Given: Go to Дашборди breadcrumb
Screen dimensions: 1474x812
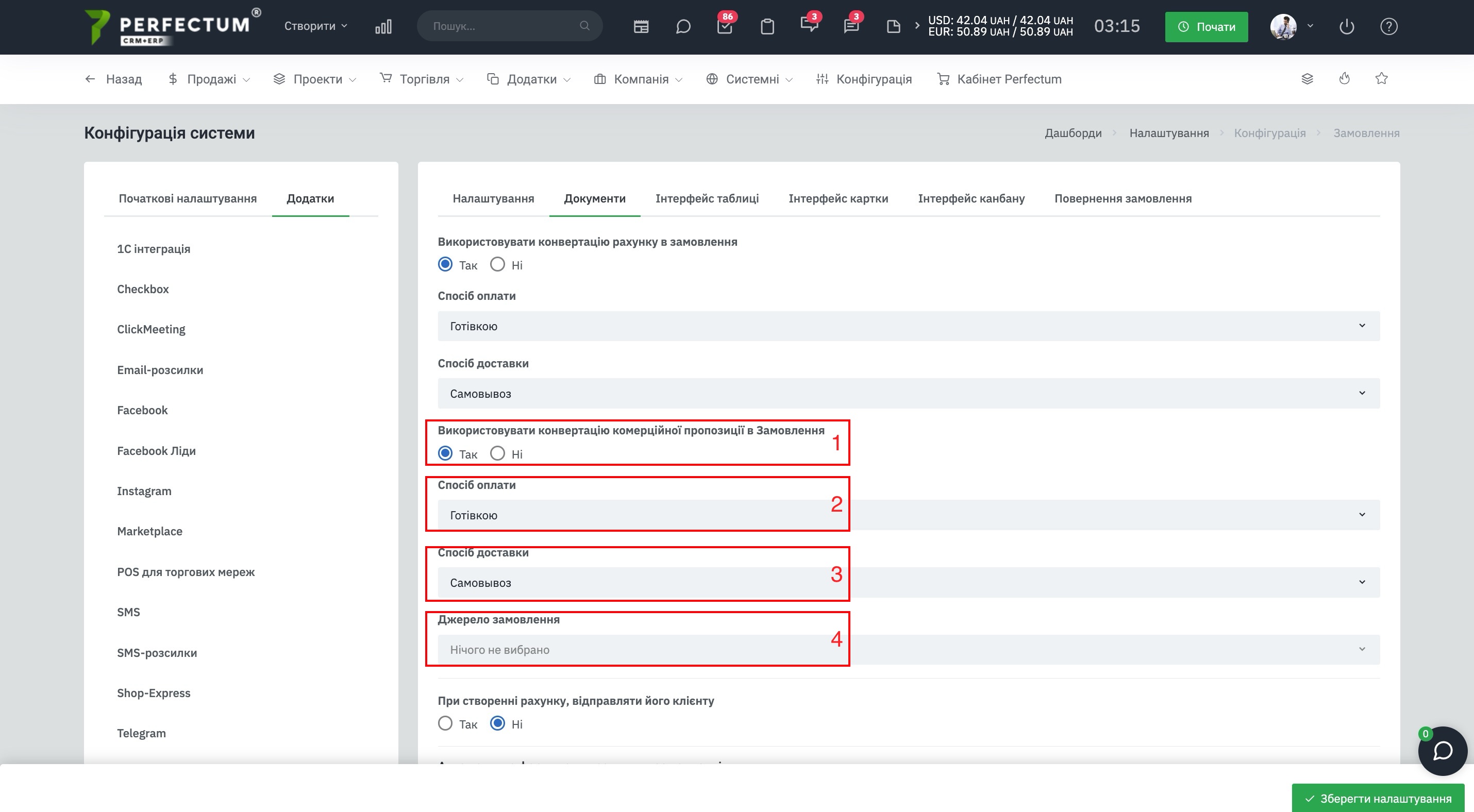Looking at the screenshot, I should point(1073,132).
